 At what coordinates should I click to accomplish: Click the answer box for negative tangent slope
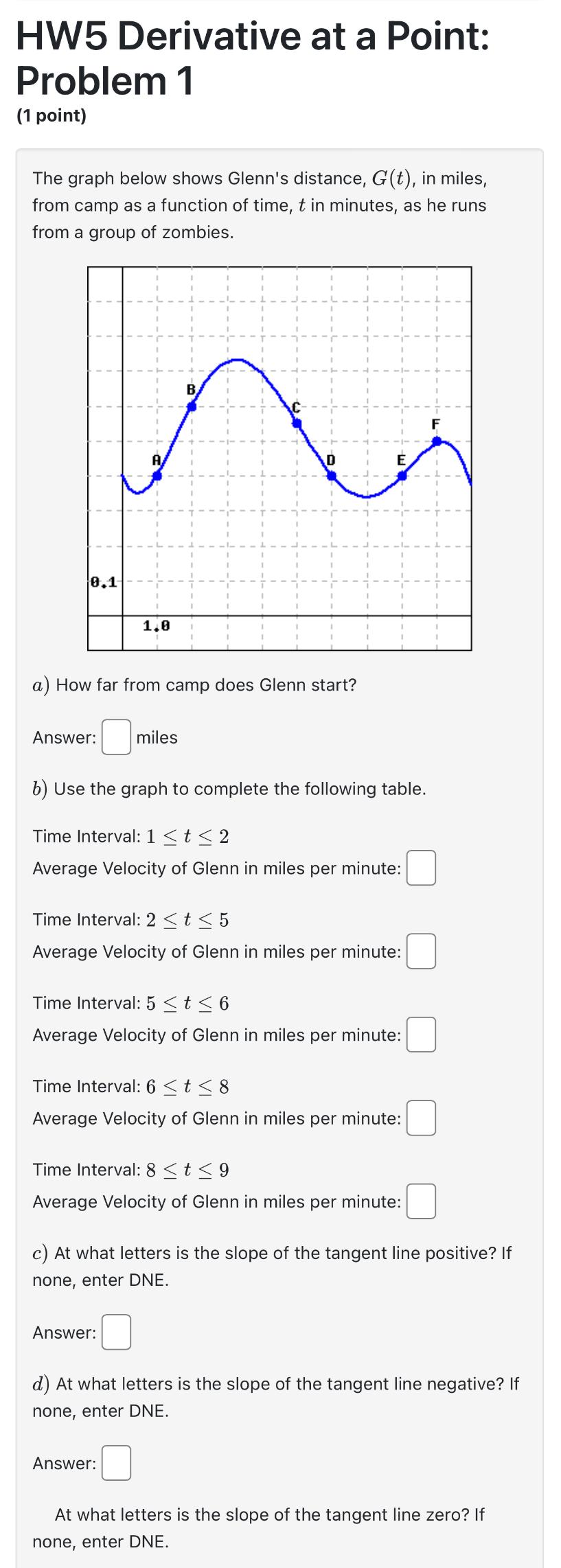(115, 1463)
